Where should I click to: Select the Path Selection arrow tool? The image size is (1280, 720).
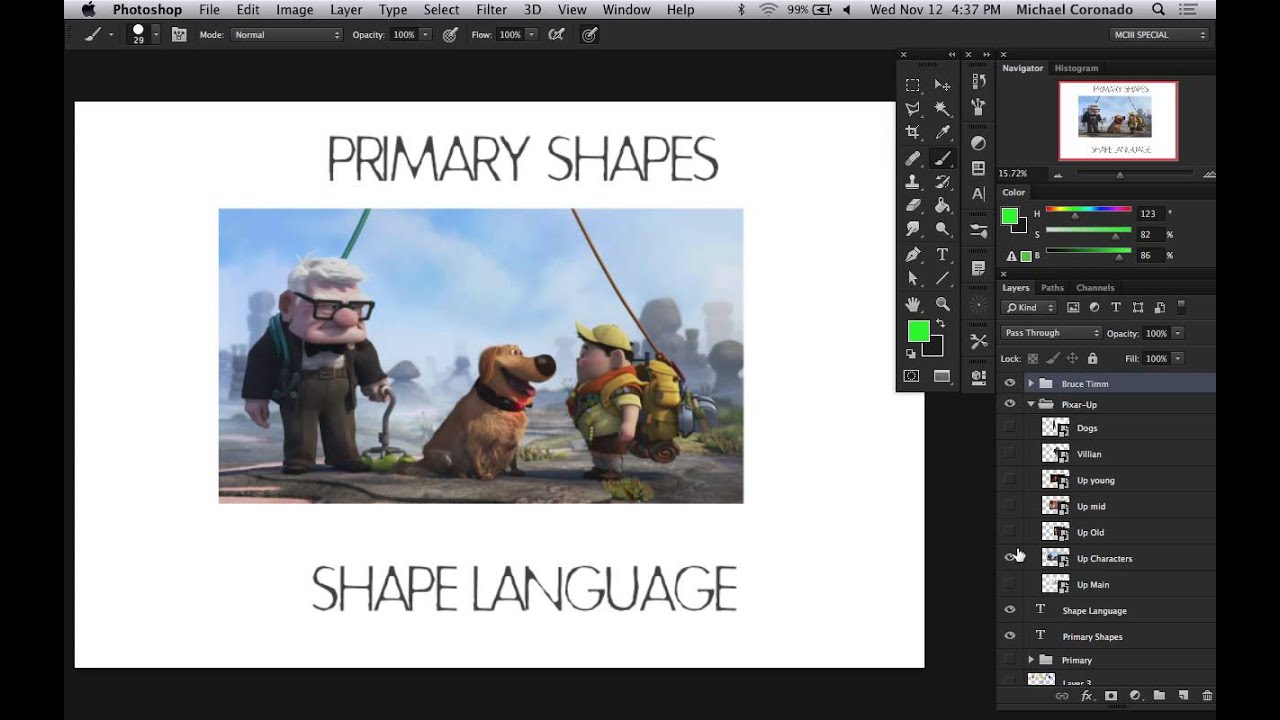pos(912,279)
